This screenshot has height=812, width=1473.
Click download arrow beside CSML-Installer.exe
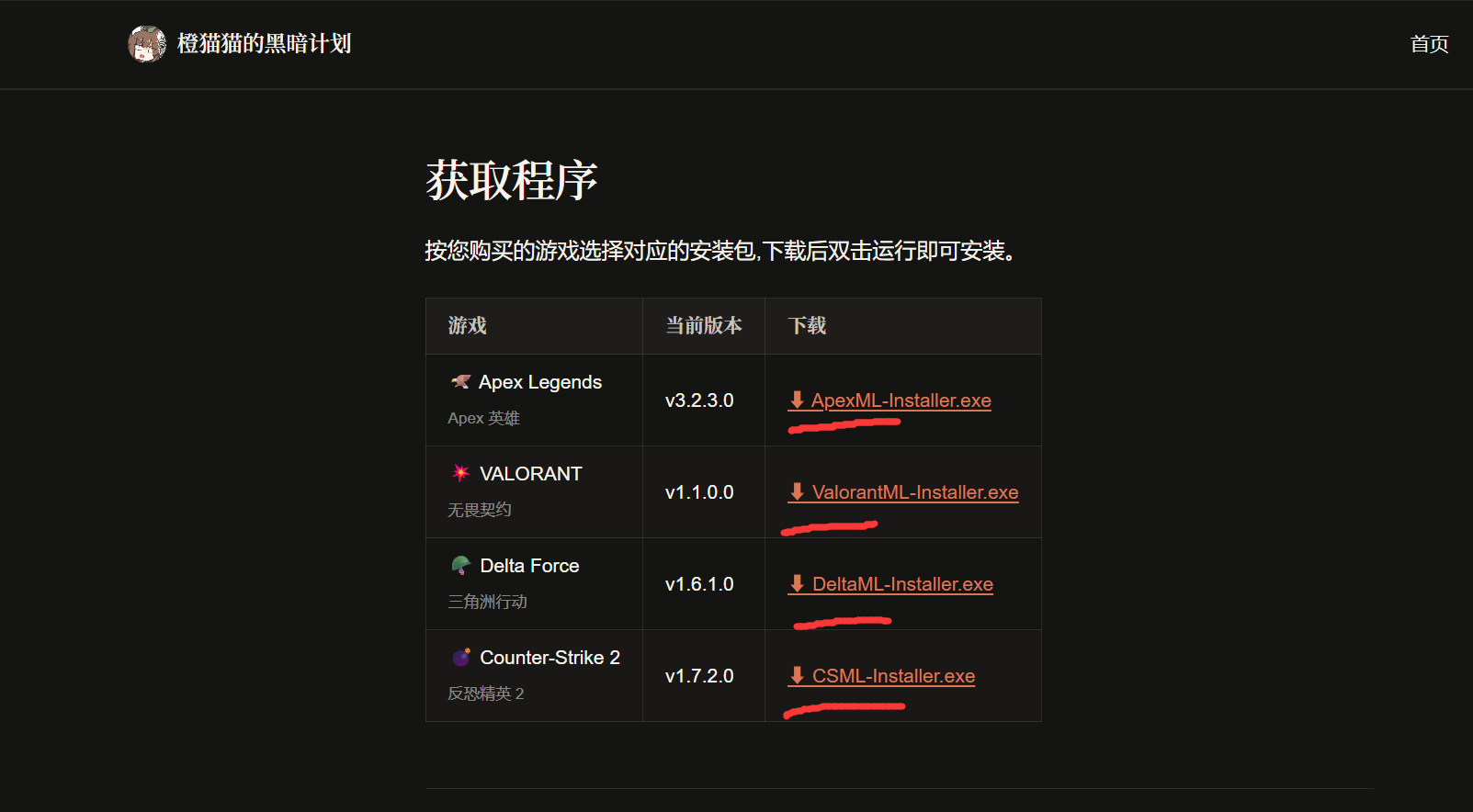click(x=797, y=675)
